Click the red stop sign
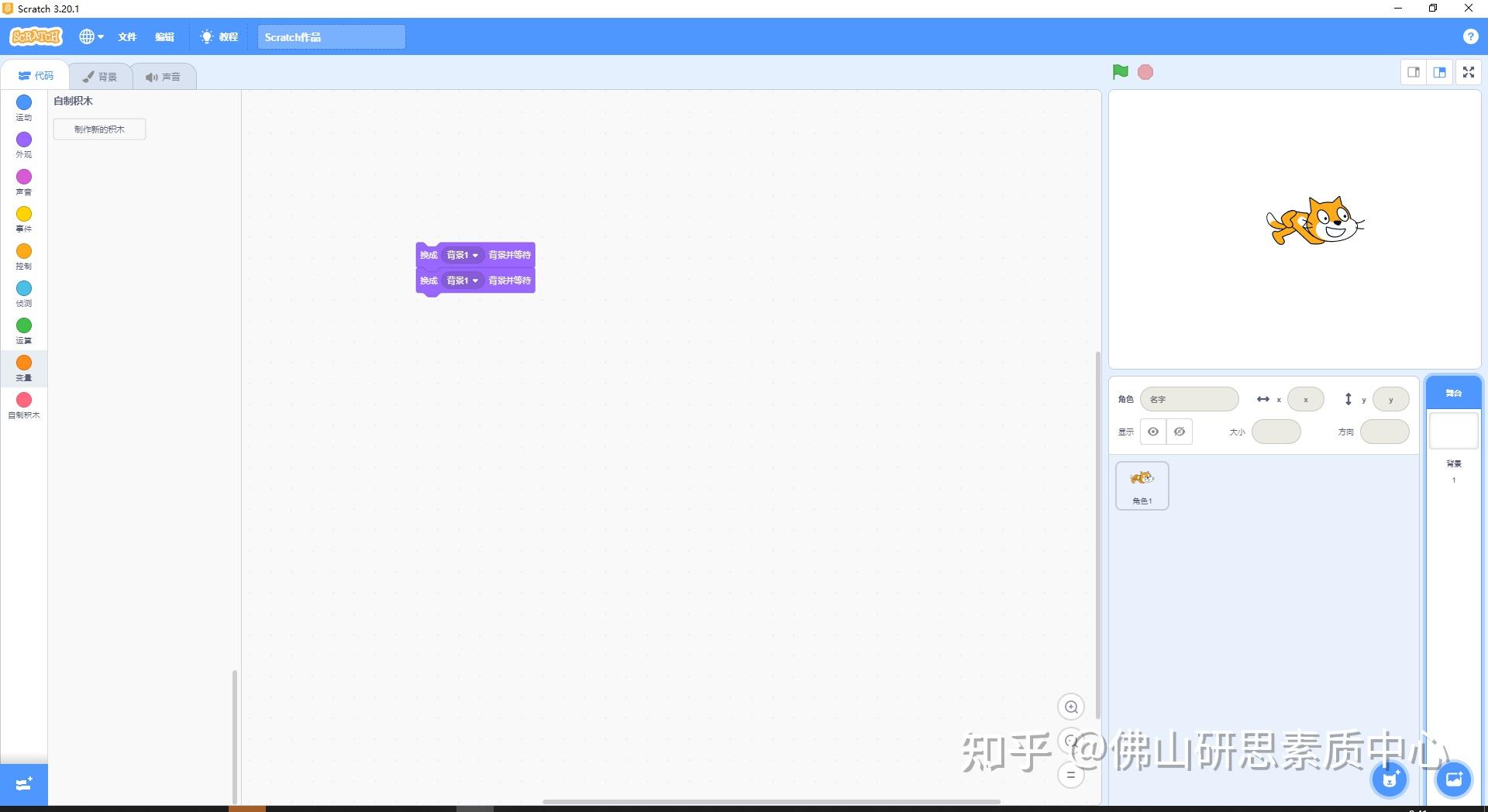Screen dimensions: 1488x812 tap(1146, 71)
